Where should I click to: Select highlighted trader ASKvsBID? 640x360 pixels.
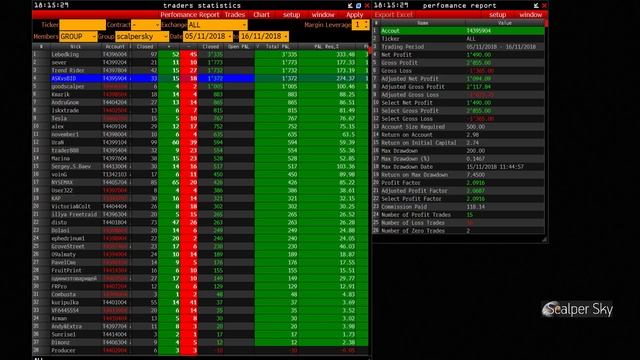pyautogui.click(x=200, y=78)
